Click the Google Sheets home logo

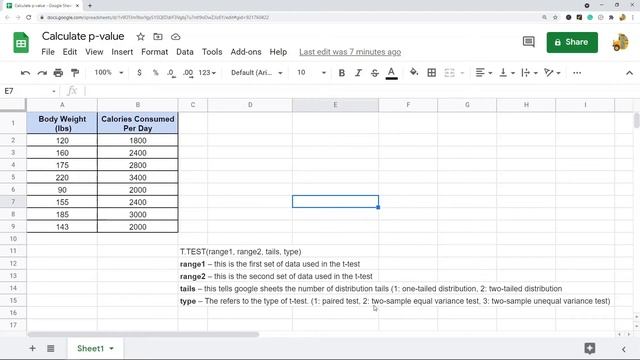(x=21, y=42)
